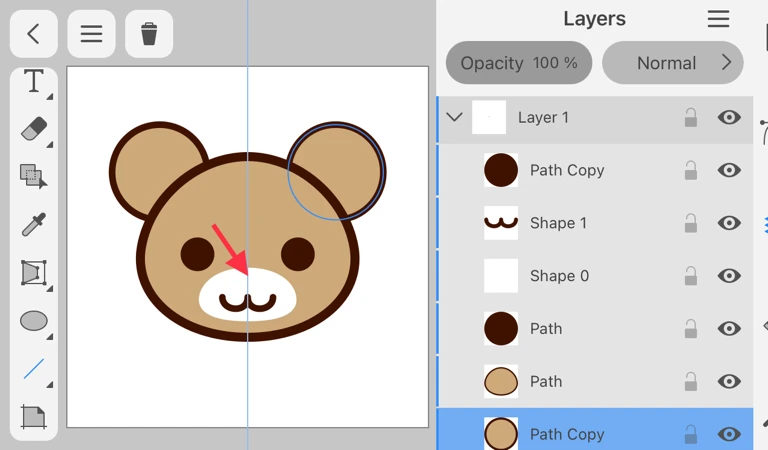Open the Normal blend mode dropdown
This screenshot has width=768, height=450.
672,63
